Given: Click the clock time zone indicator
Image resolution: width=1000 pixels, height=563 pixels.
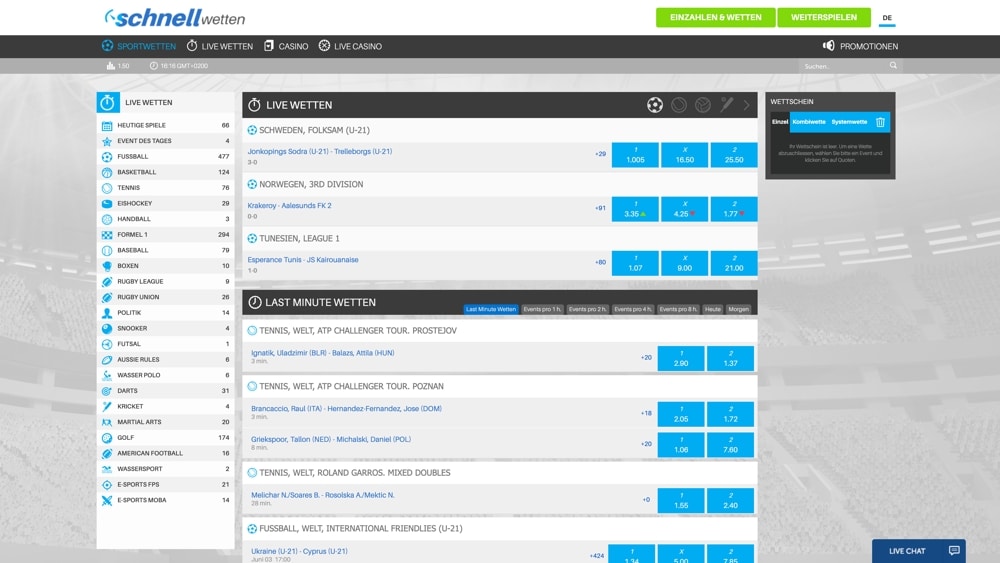Looking at the screenshot, I should coord(179,66).
